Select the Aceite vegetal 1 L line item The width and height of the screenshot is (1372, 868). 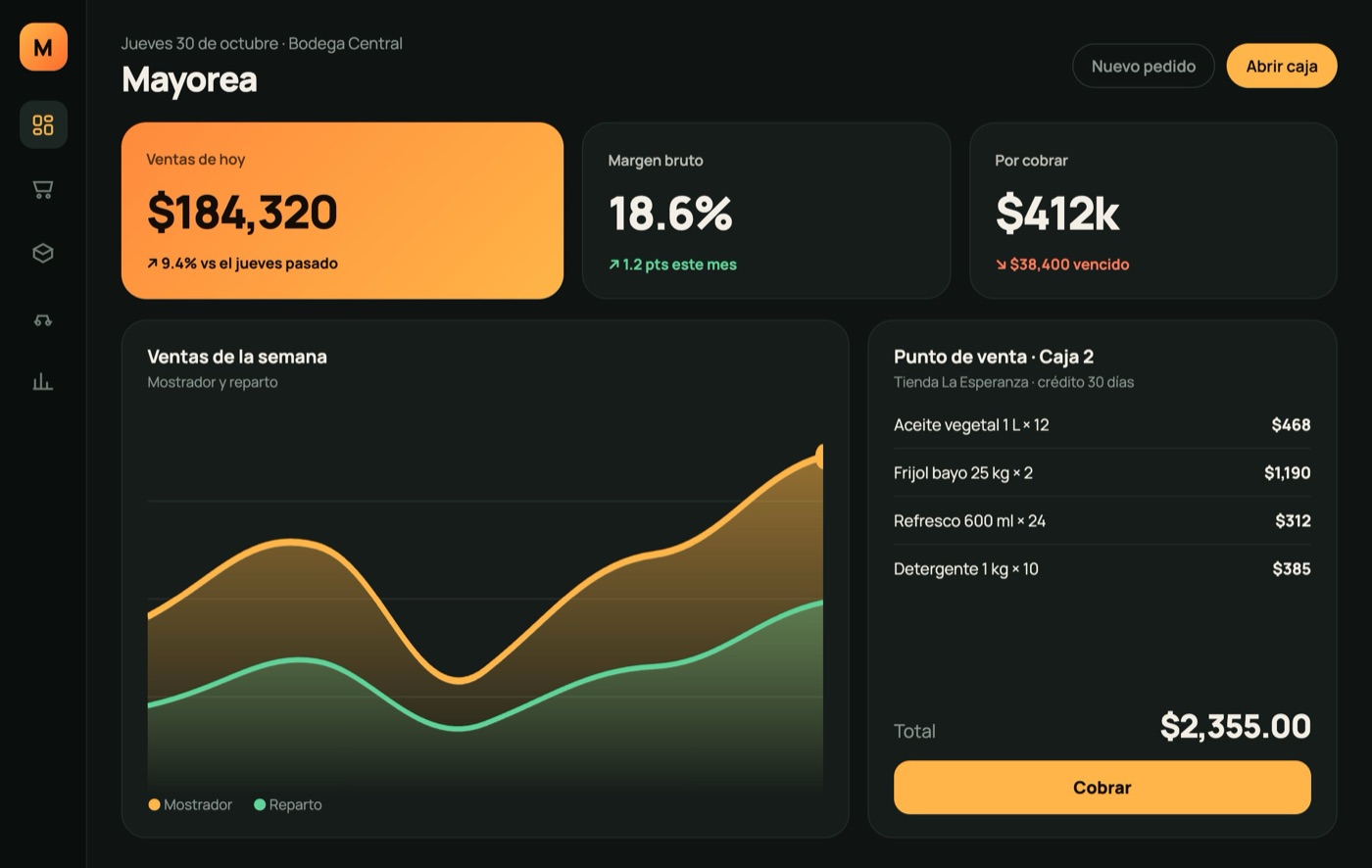click(x=1102, y=425)
